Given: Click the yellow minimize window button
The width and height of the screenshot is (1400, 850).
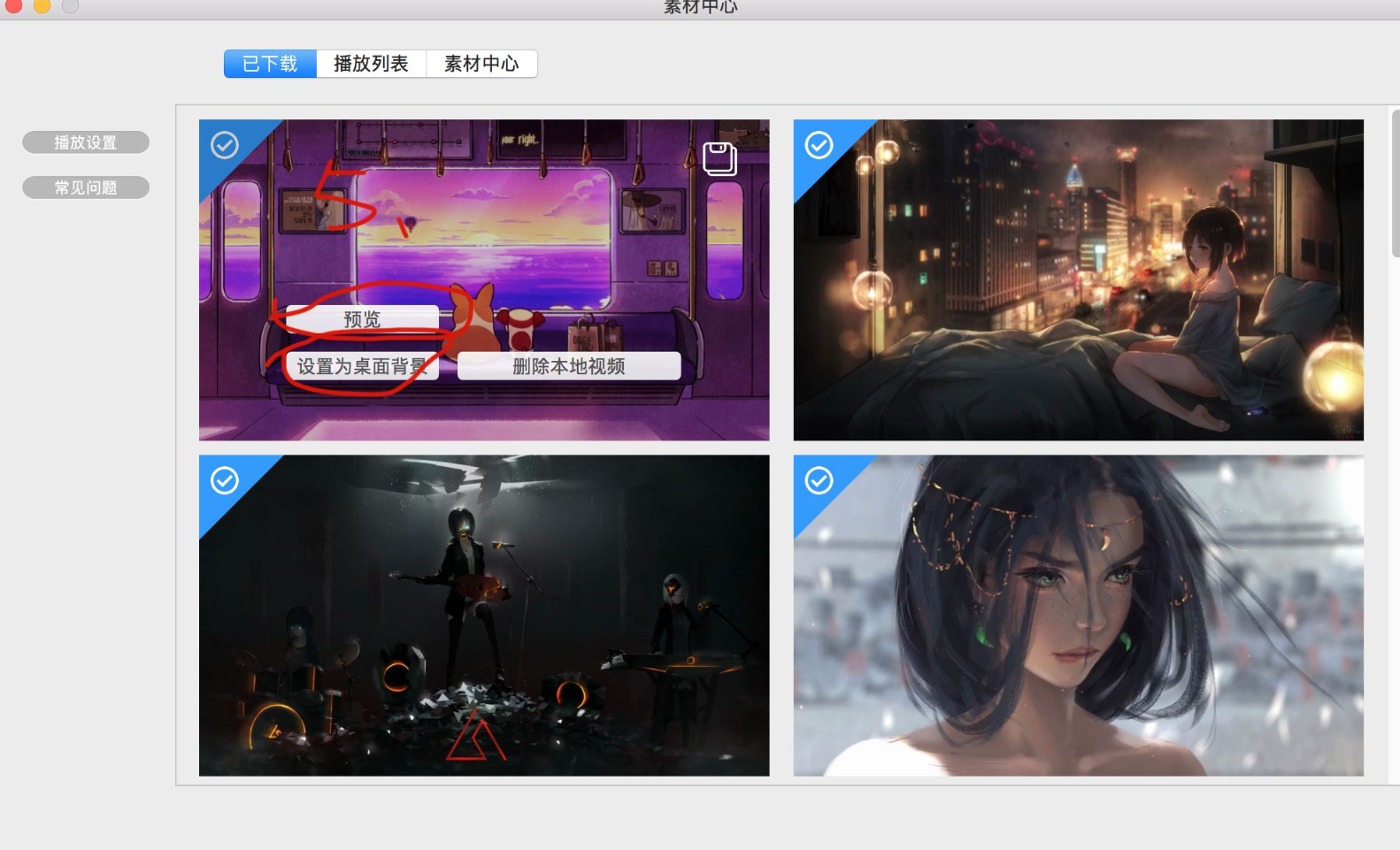Looking at the screenshot, I should tap(42, 5).
